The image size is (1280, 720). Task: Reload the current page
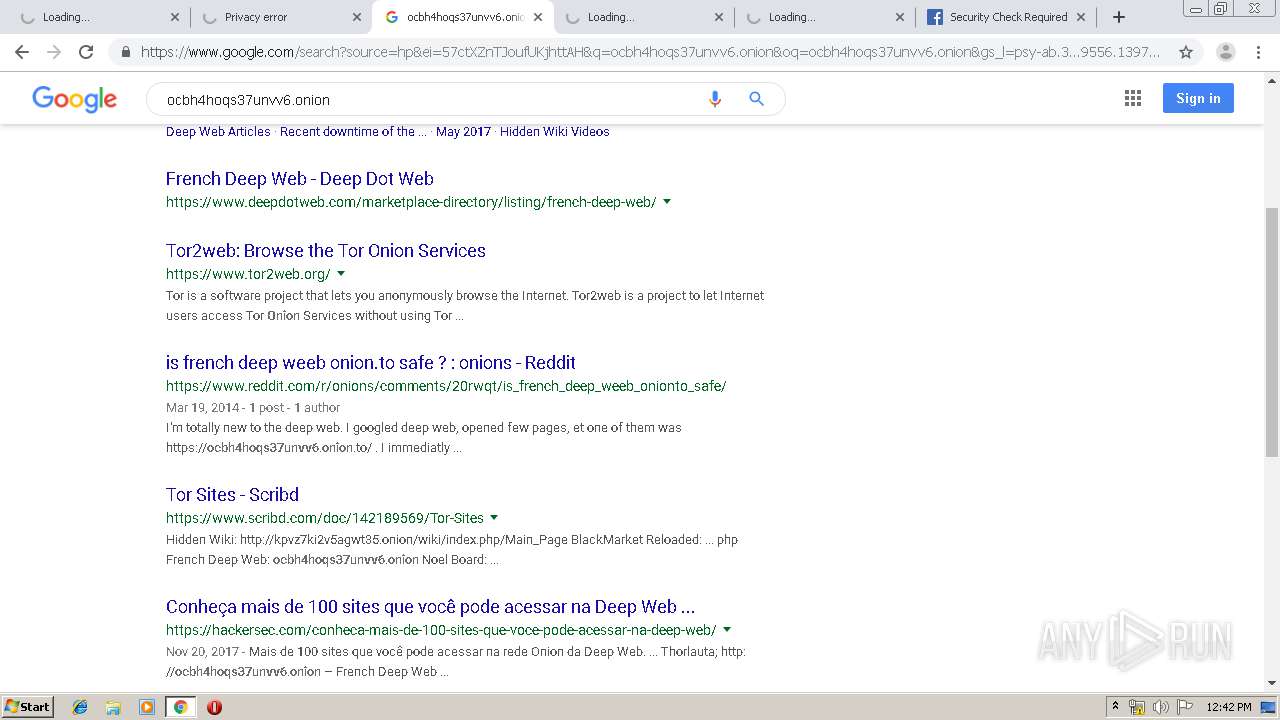pos(86,52)
